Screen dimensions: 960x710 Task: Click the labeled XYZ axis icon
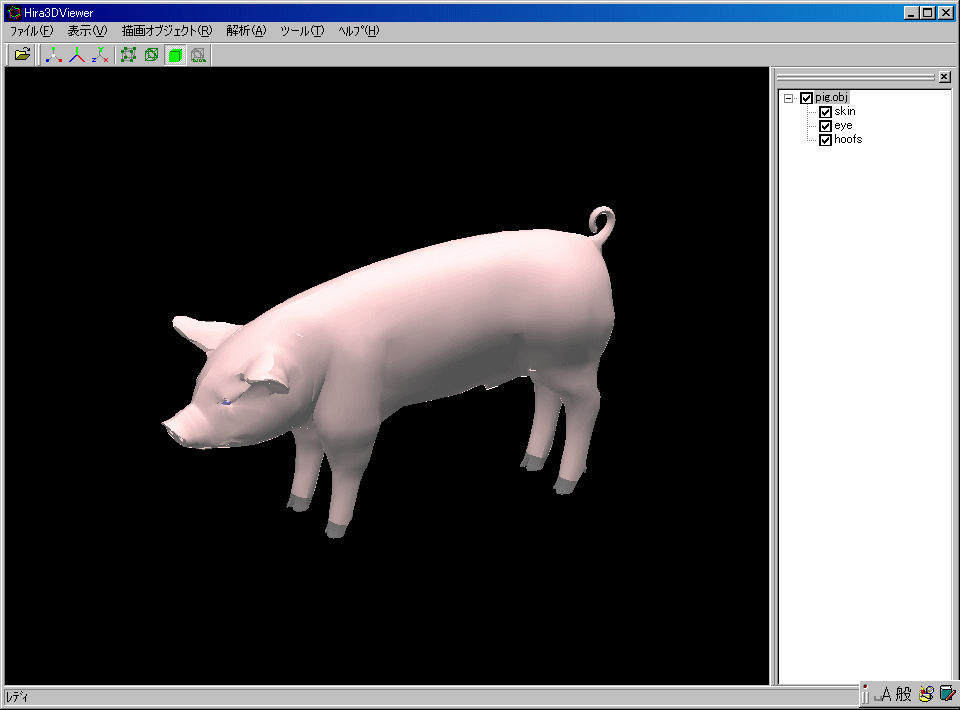pyautogui.click(x=100, y=55)
